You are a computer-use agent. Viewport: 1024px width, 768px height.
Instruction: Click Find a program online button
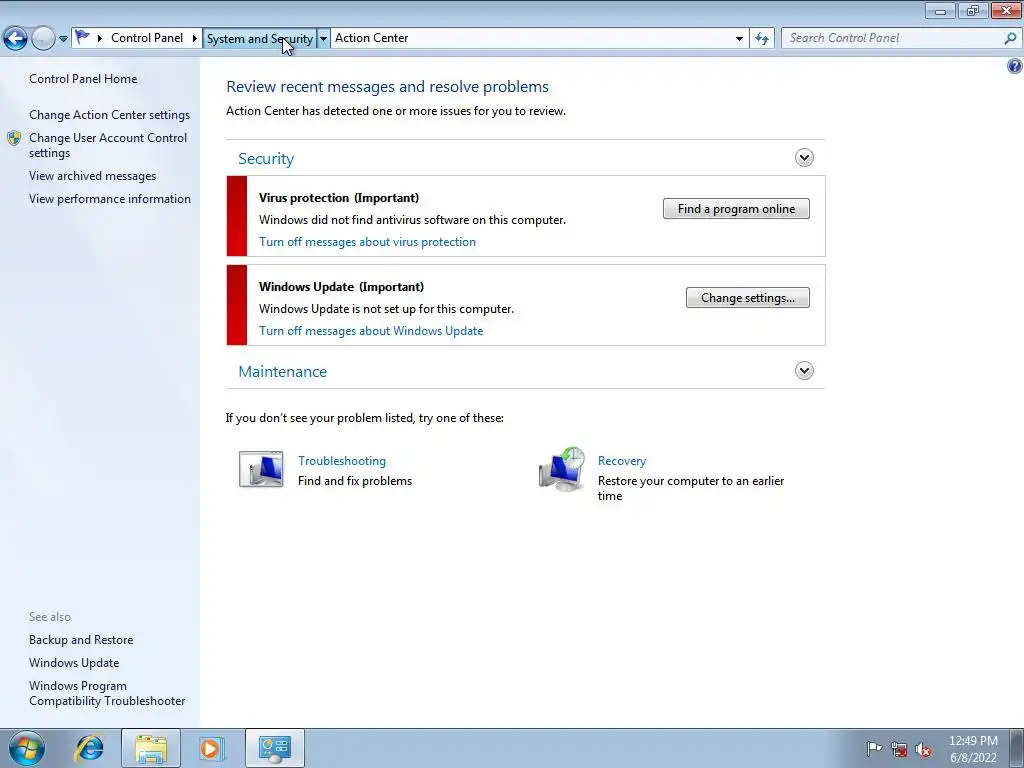[736, 209]
